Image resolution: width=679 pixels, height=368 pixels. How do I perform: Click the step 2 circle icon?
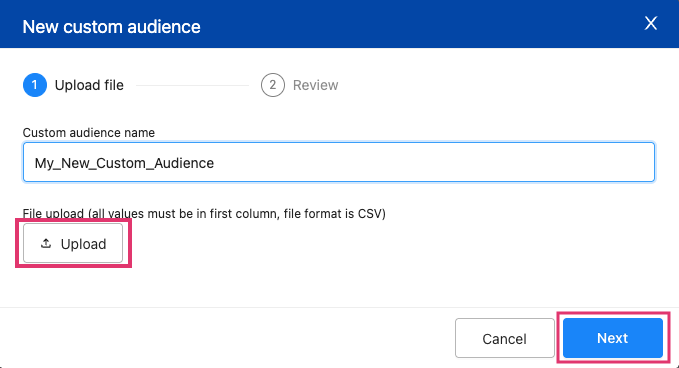click(272, 85)
